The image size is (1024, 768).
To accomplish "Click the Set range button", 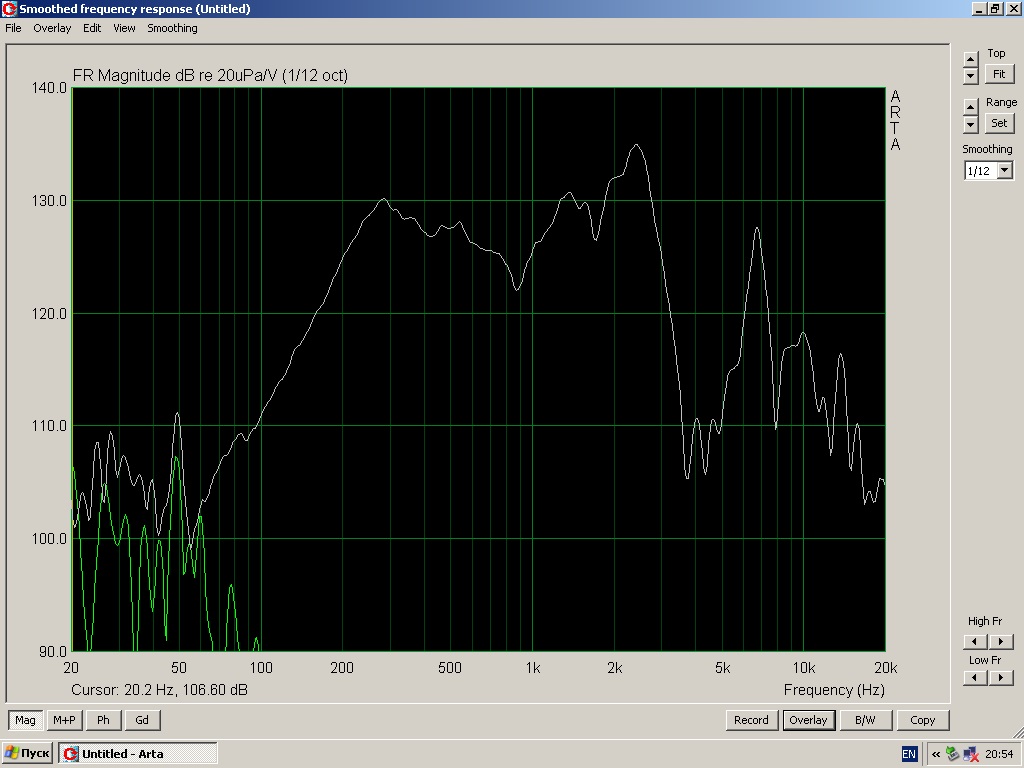I will coord(998,123).
